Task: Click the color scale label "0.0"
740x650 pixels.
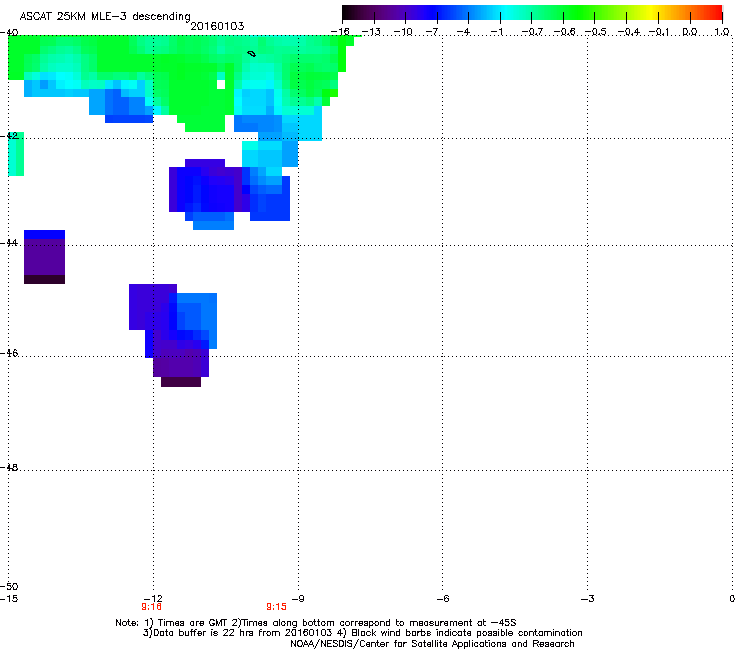Action: (690, 32)
